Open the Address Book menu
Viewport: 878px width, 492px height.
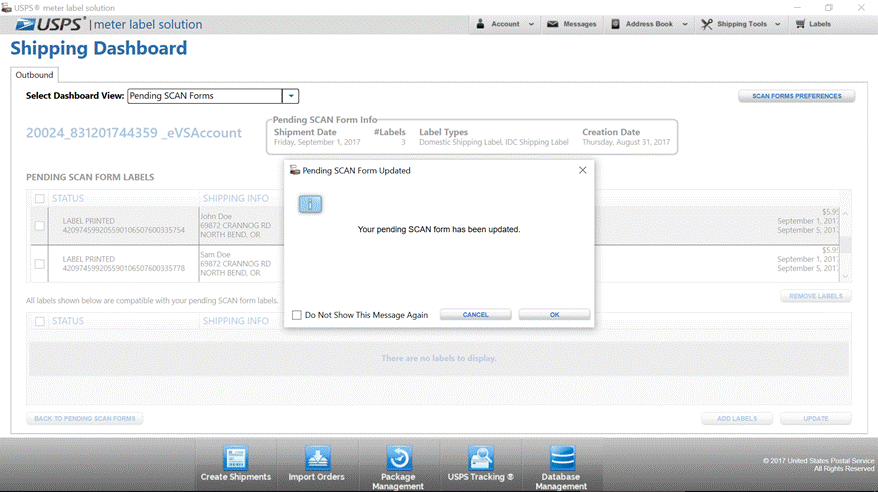649,24
